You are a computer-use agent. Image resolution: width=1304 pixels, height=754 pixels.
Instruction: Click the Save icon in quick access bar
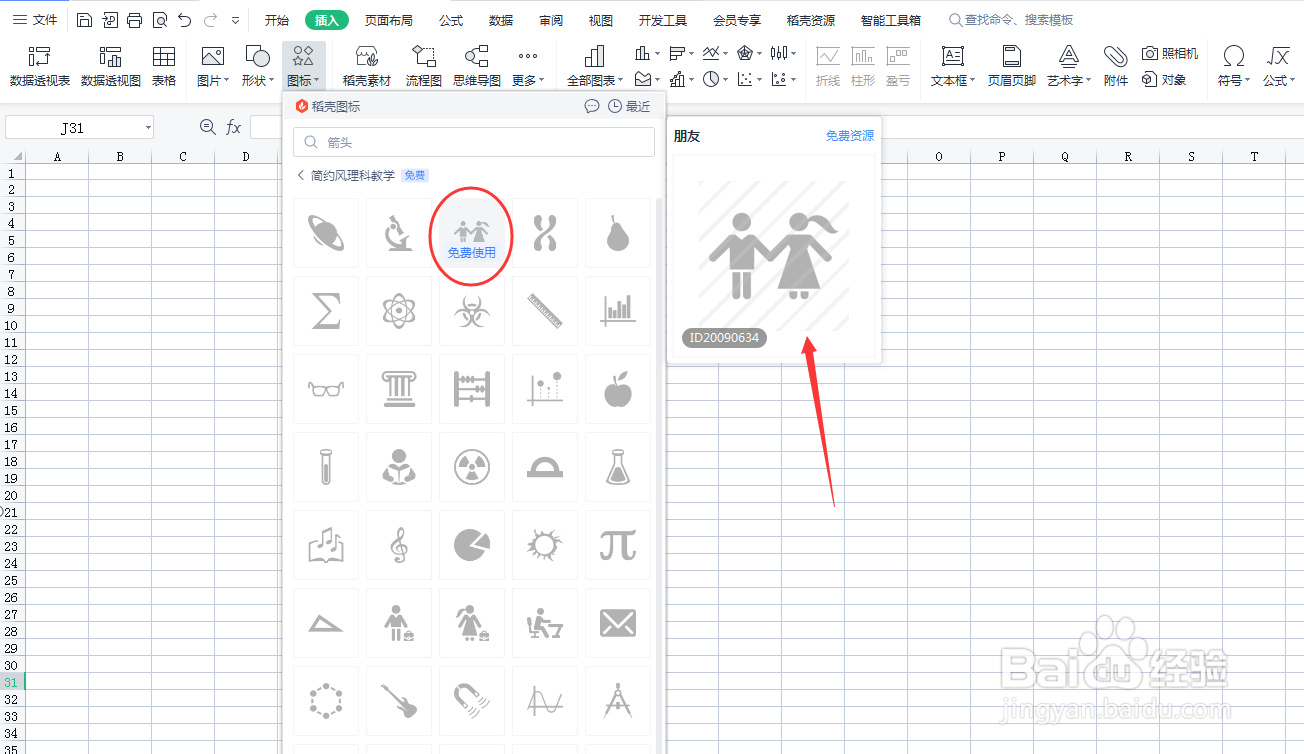coord(85,20)
